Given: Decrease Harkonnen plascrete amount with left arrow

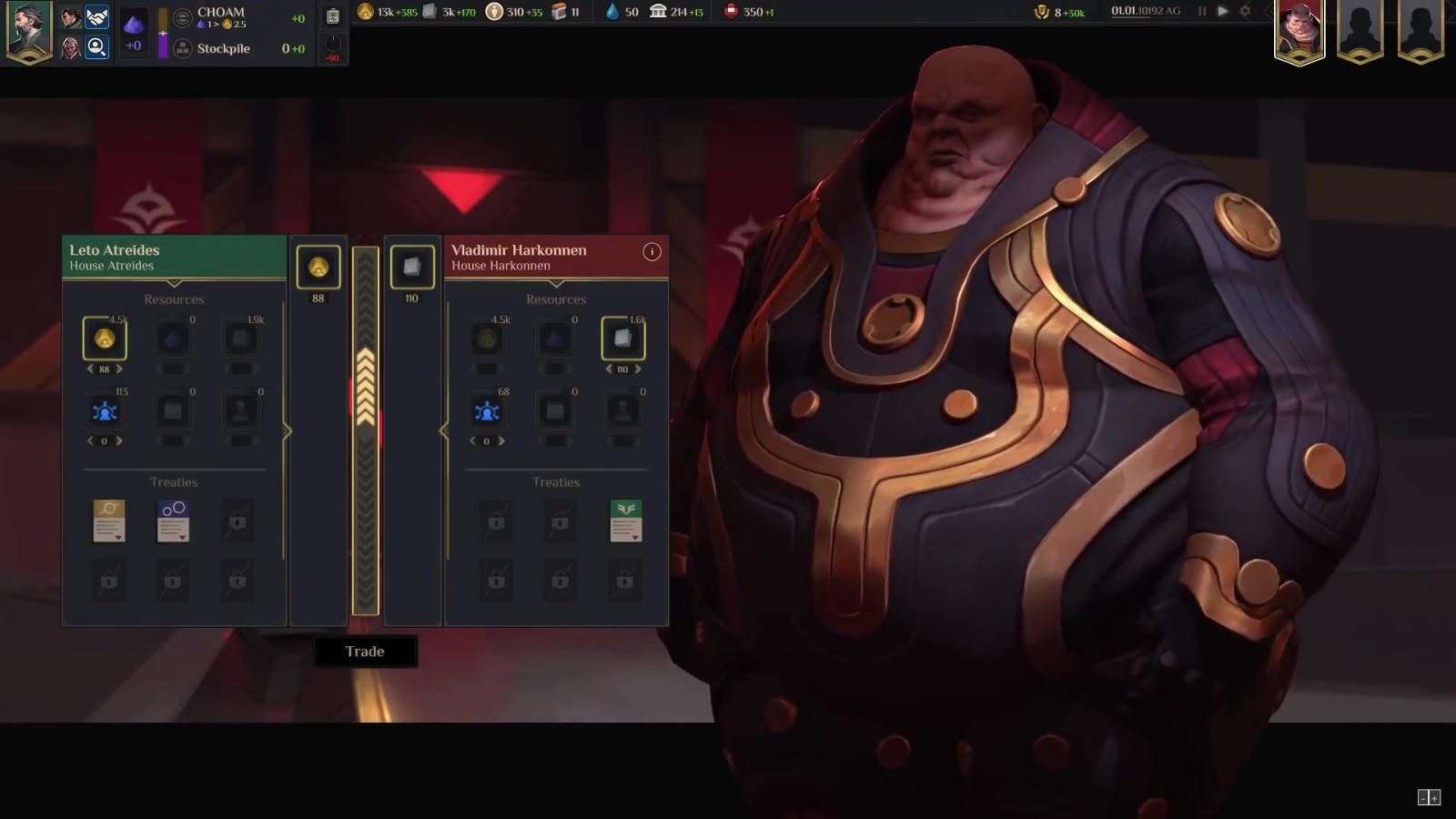Looking at the screenshot, I should click(x=609, y=369).
